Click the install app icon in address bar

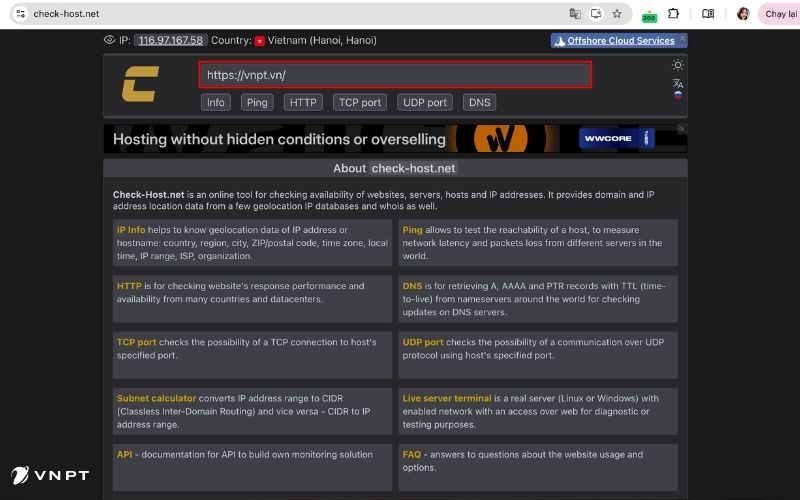[x=596, y=14]
